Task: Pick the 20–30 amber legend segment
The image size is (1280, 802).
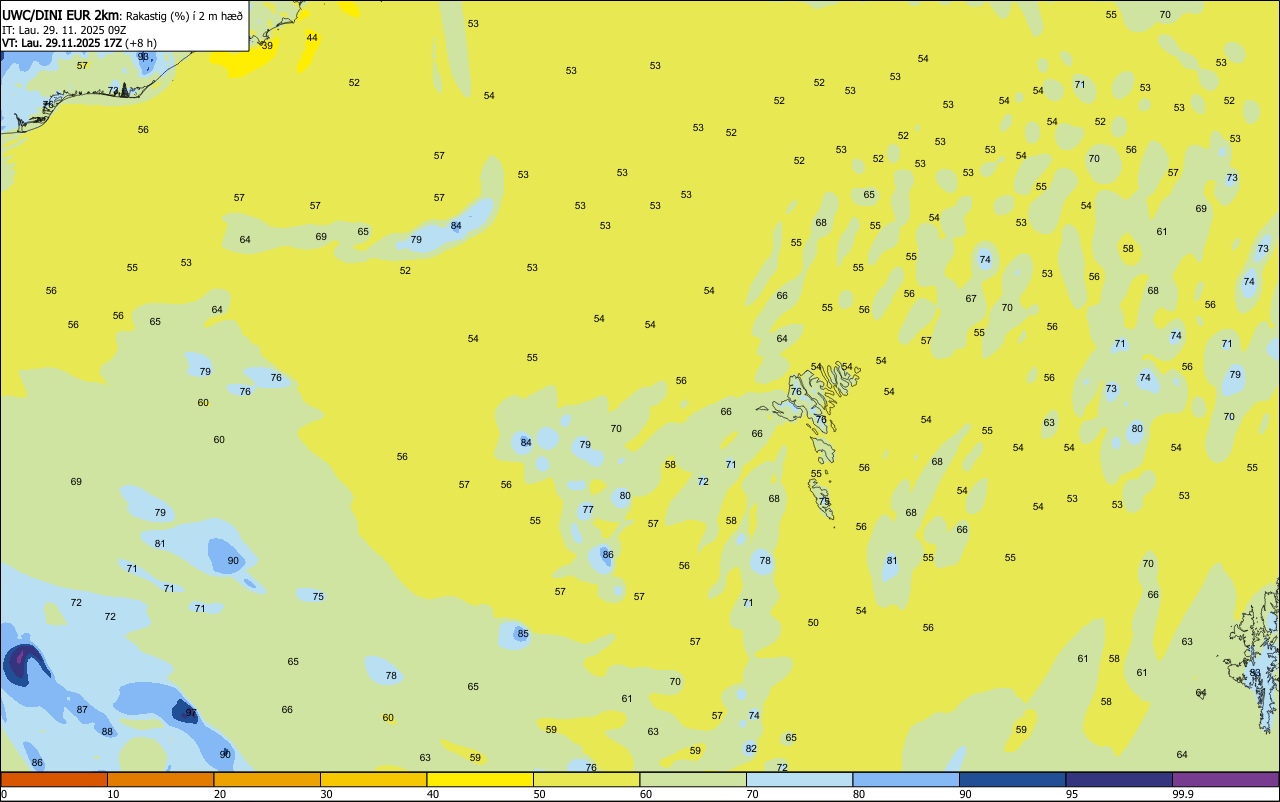Action: coord(267,779)
